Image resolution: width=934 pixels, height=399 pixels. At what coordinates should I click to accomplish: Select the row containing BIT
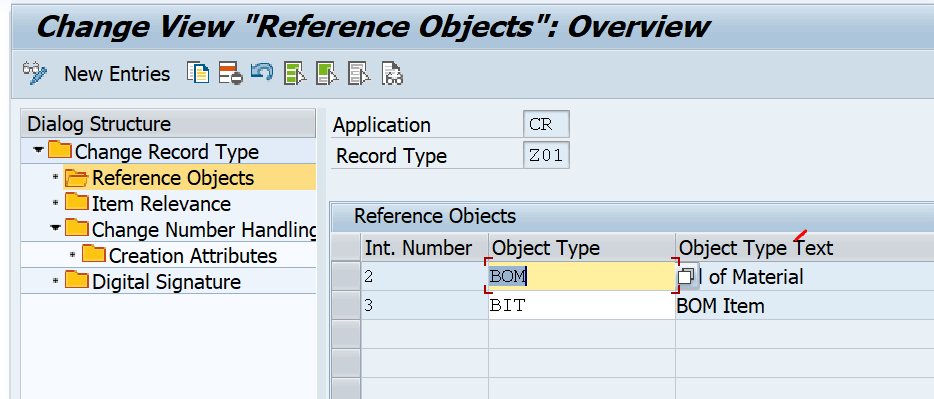[345, 306]
